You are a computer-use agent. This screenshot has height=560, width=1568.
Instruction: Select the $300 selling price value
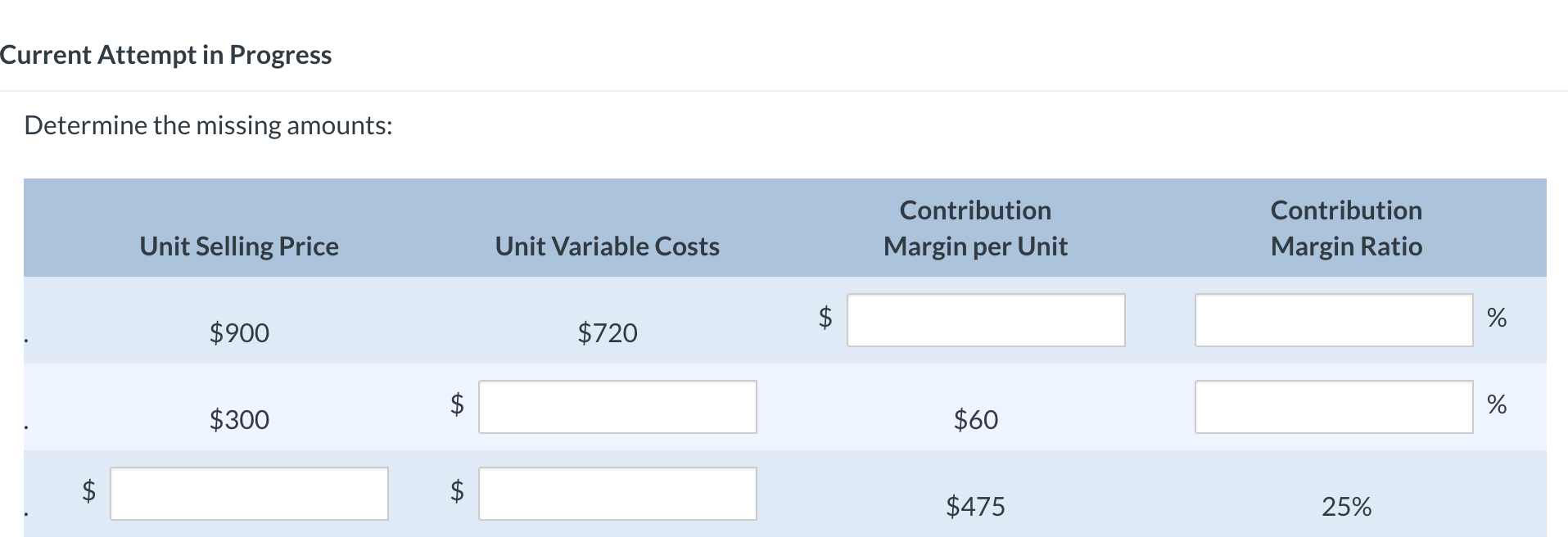click(x=239, y=419)
